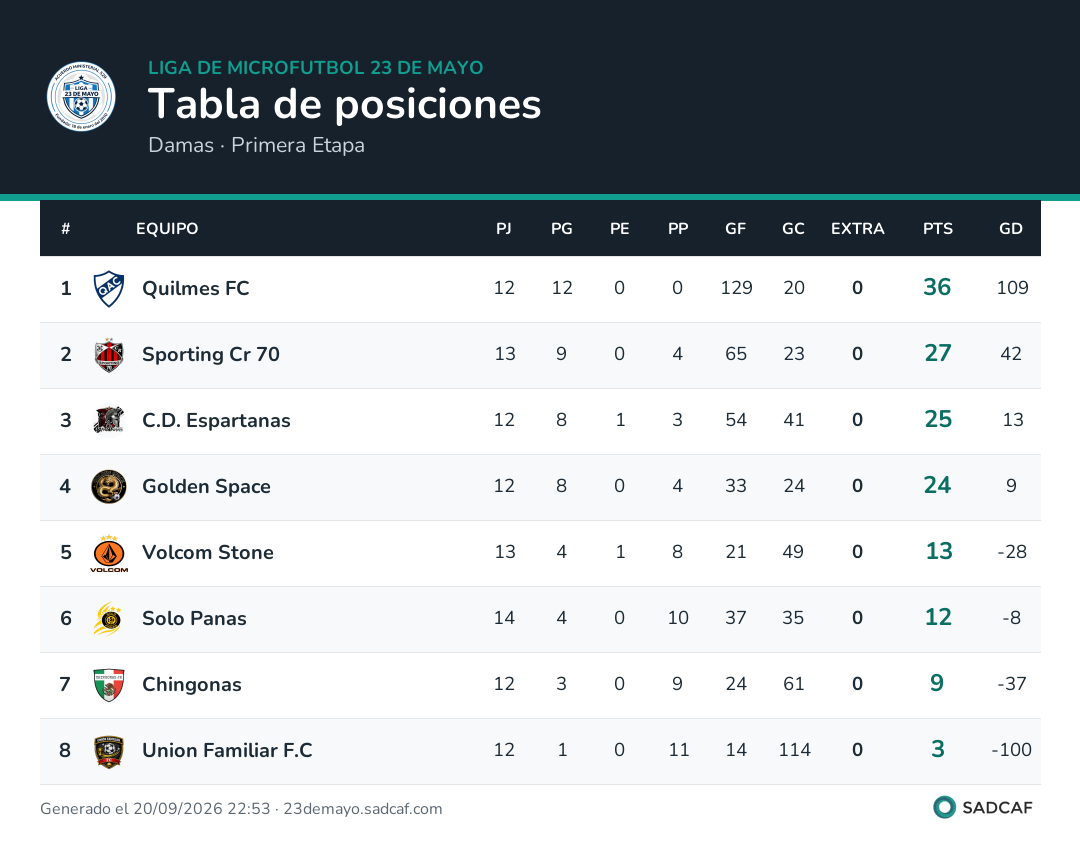Click the Sporting Cr 70 team badge

coord(109,355)
